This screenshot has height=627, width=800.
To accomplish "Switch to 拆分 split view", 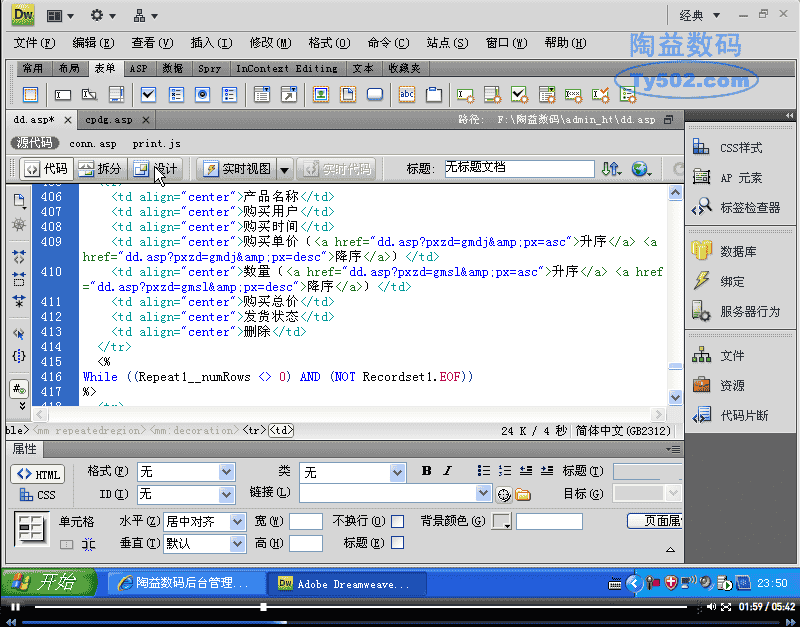I will click(100, 169).
